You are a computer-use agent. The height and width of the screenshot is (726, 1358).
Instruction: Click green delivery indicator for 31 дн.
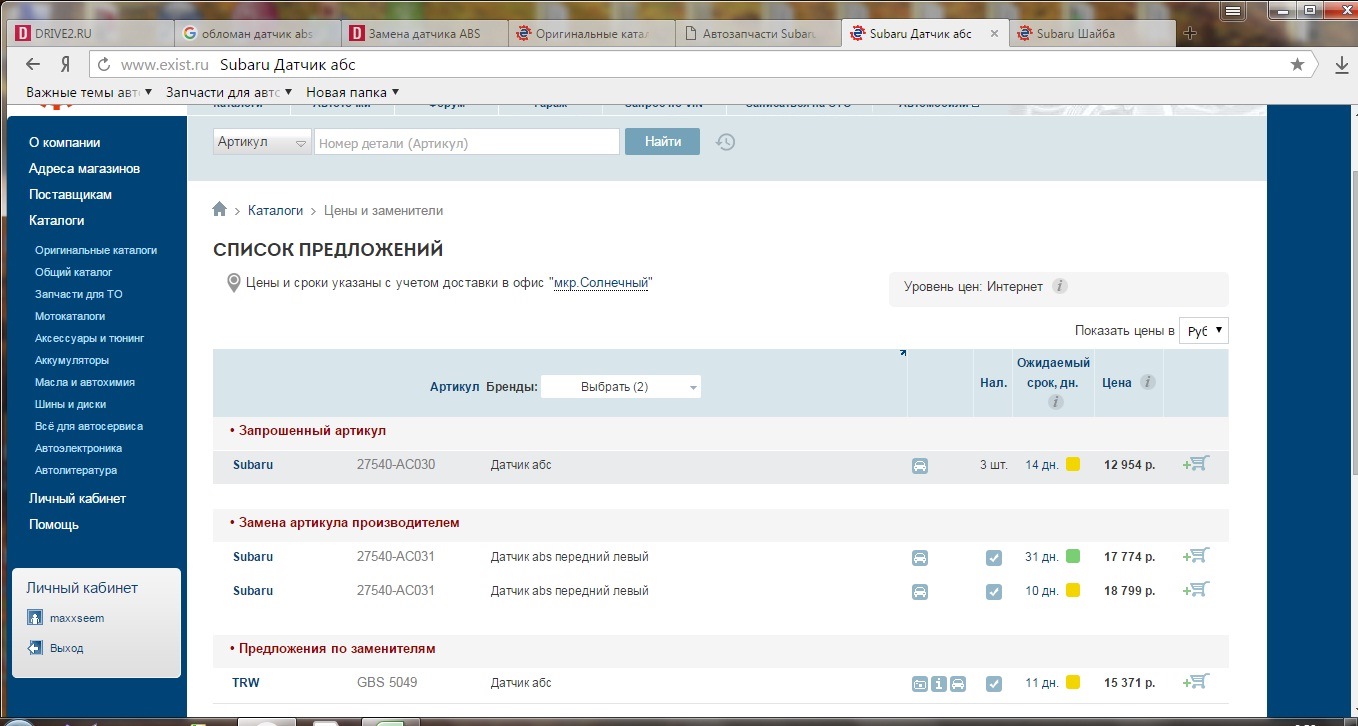[1073, 556]
